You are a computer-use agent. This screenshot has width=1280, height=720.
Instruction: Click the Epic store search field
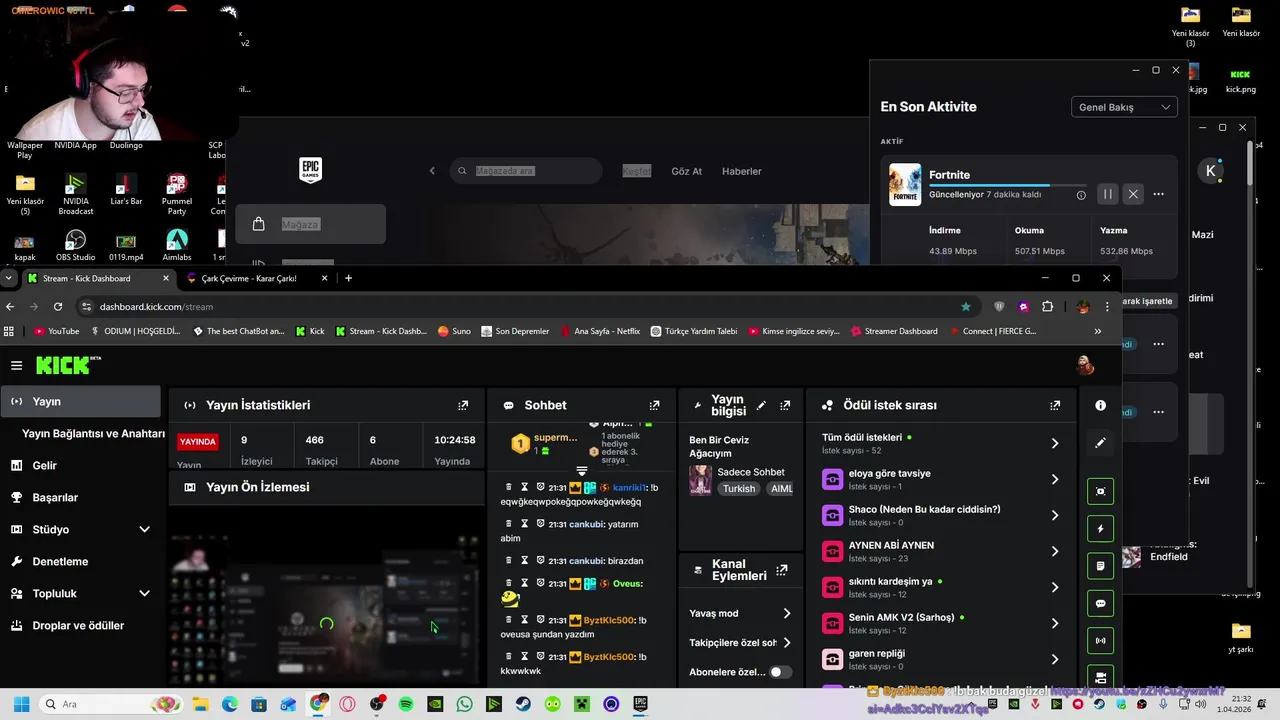tap(526, 171)
